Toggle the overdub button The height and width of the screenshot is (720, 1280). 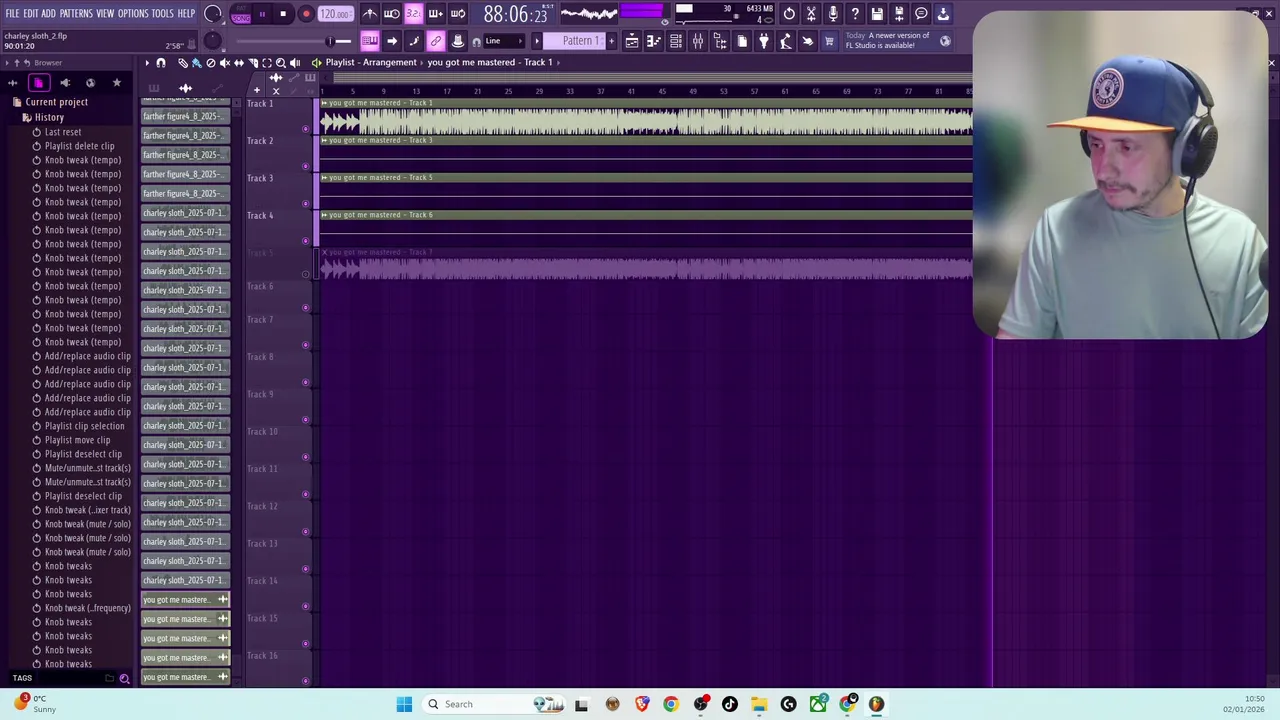(x=435, y=14)
